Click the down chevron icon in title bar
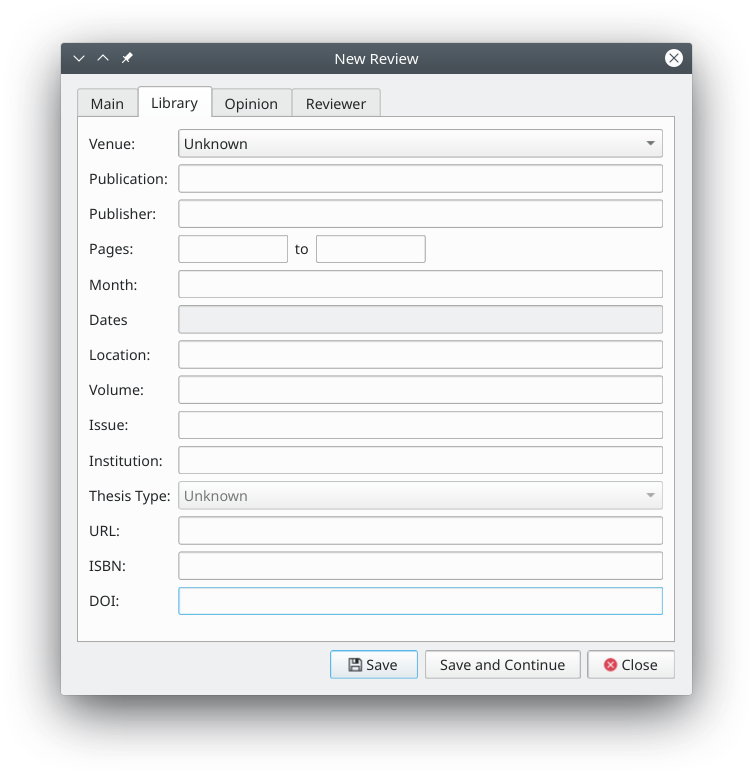Image resolution: width=753 pixels, height=774 pixels. click(79, 58)
